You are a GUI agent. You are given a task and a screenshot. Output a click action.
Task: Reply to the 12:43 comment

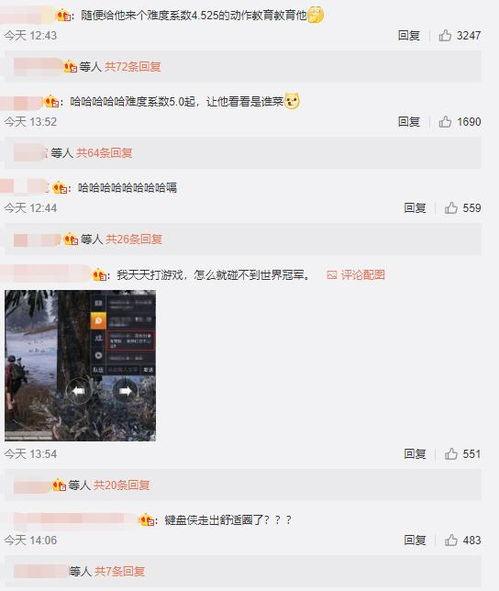tap(409, 35)
